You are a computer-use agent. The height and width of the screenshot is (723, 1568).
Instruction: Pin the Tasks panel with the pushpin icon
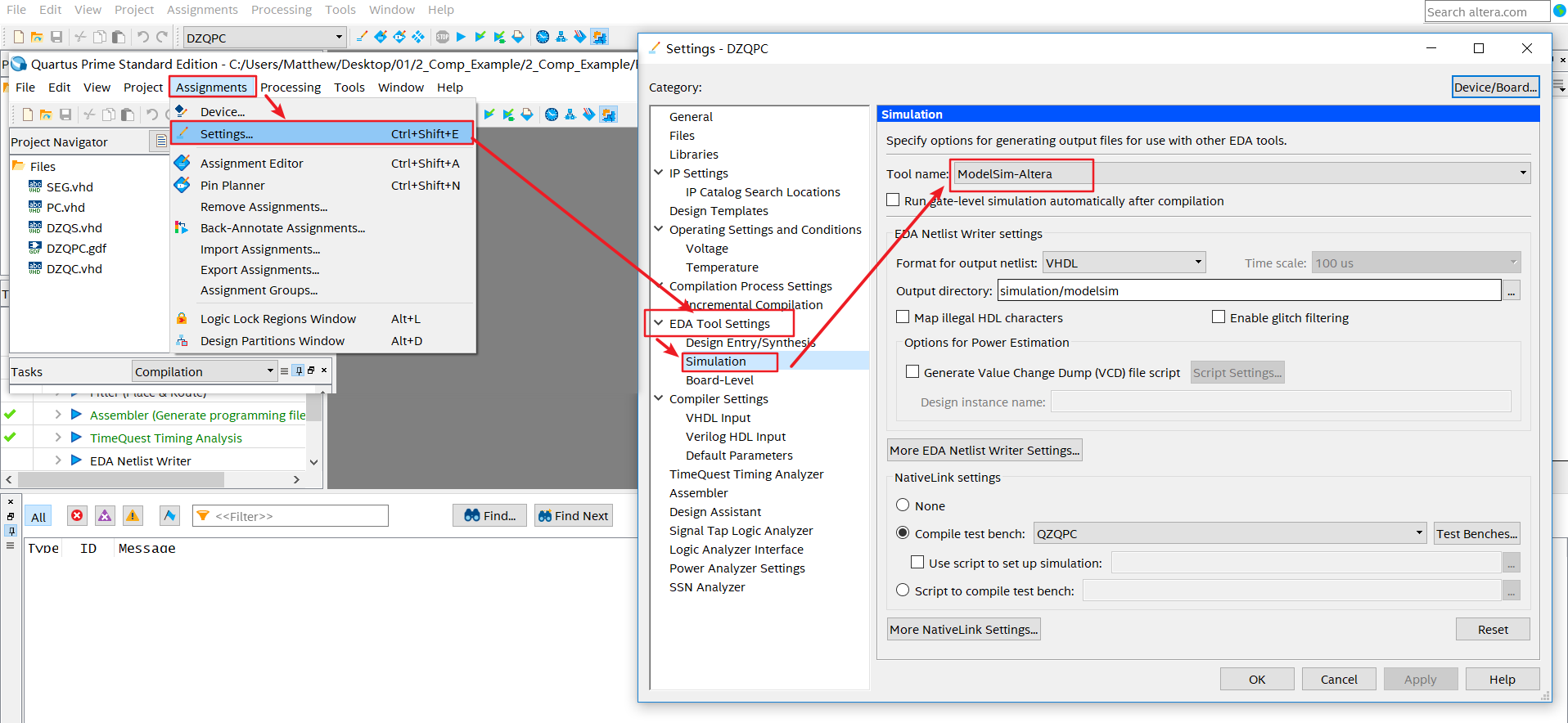pos(298,370)
